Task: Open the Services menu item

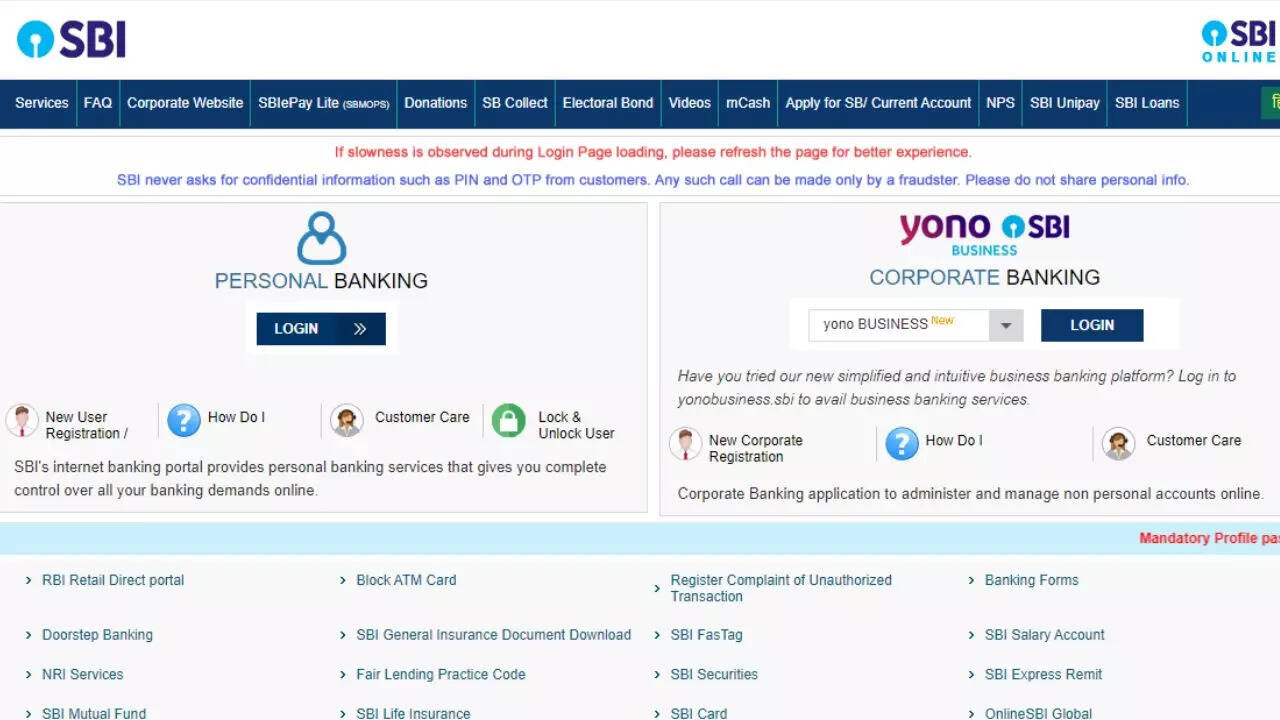Action: [x=42, y=103]
